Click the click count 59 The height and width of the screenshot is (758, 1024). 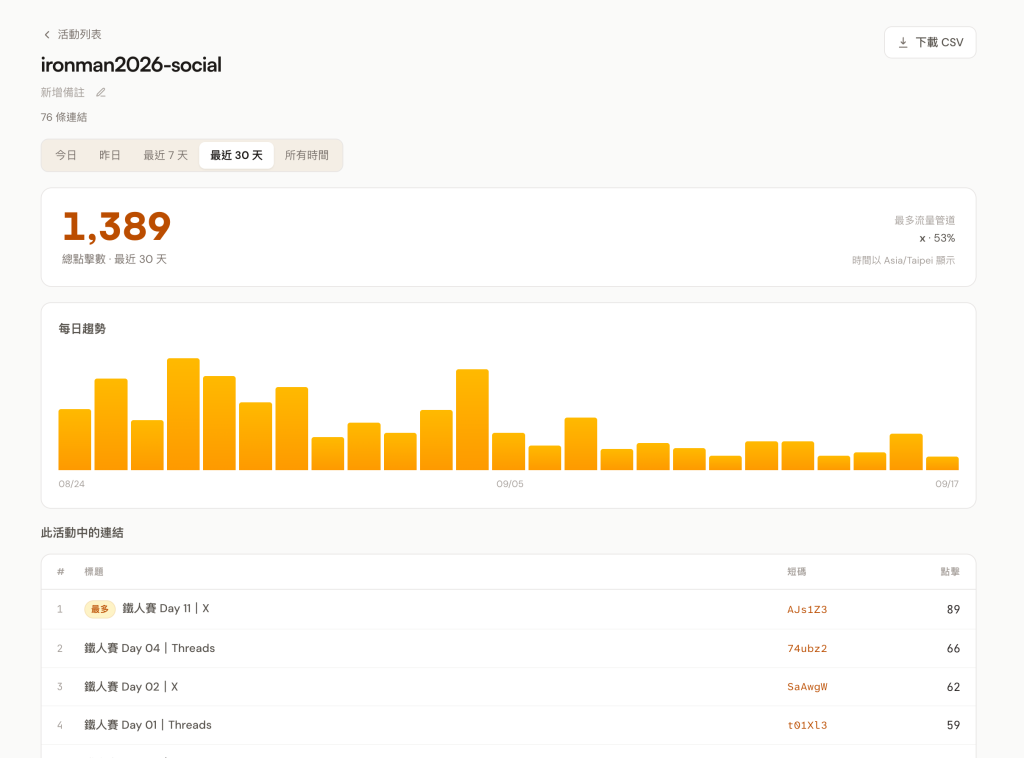pos(953,725)
